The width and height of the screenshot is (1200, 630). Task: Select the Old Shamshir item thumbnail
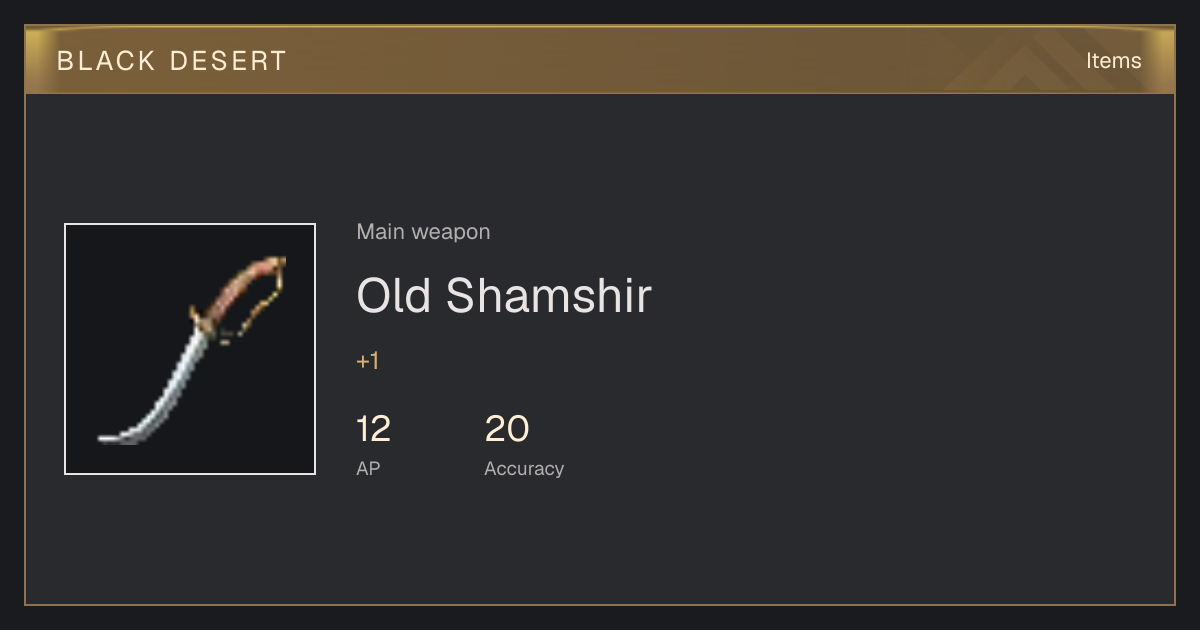190,349
